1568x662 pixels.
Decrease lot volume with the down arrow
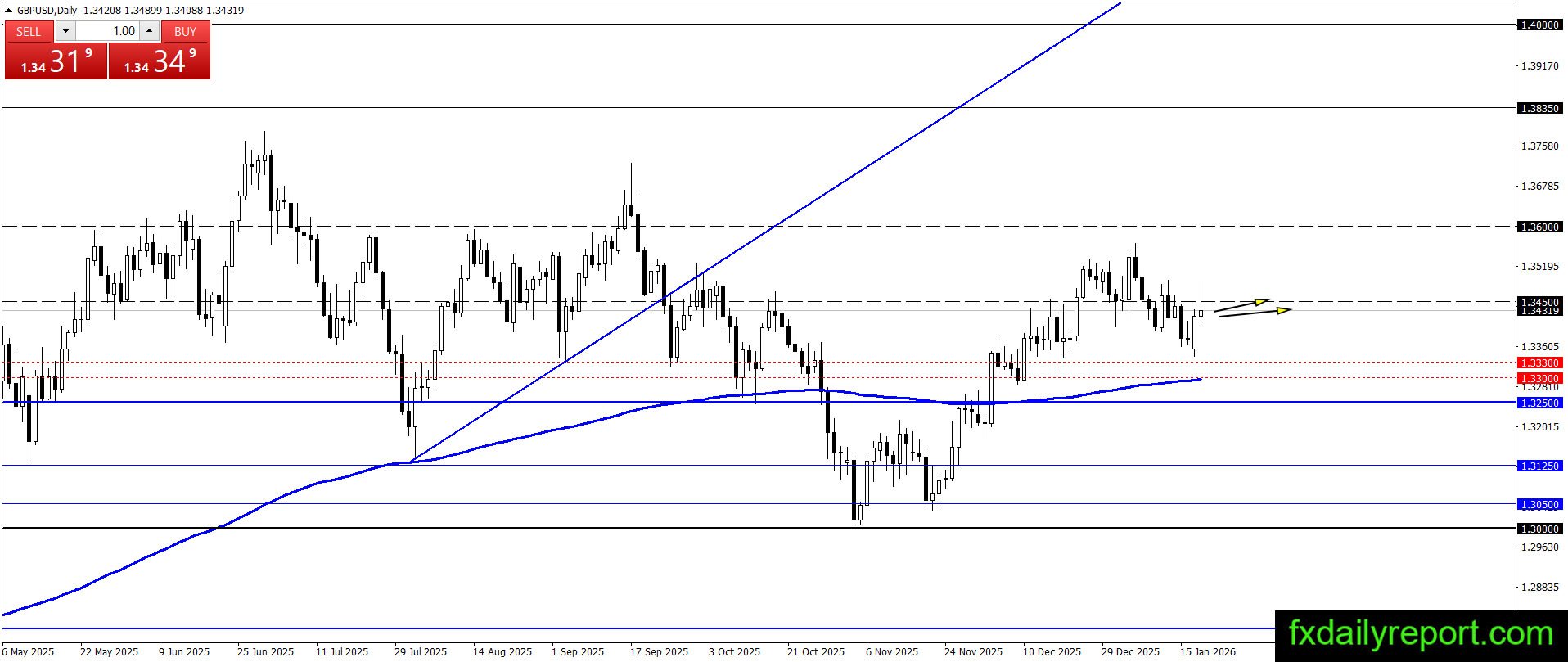point(65,31)
